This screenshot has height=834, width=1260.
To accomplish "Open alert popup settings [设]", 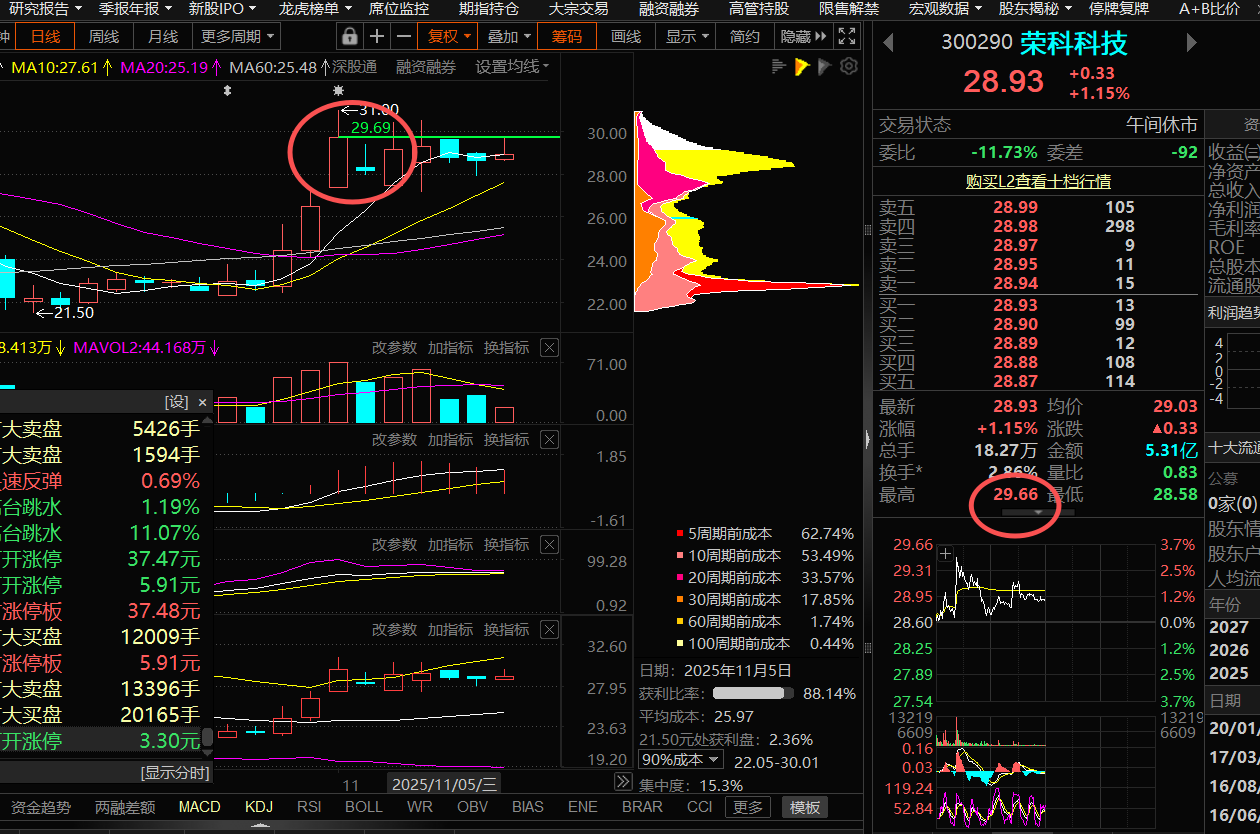I will coord(177,402).
